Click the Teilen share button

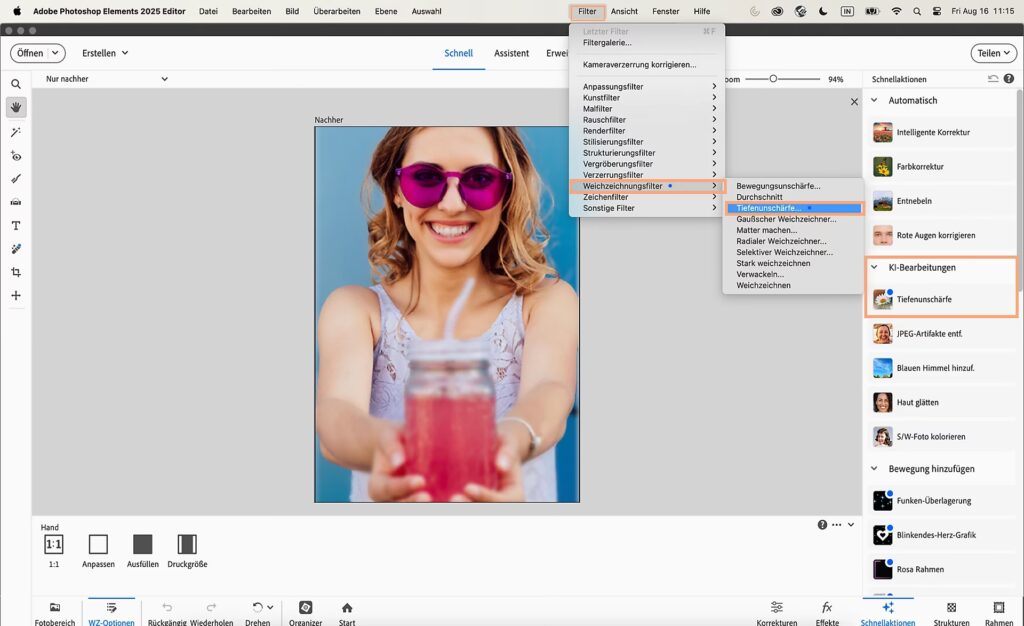click(993, 53)
